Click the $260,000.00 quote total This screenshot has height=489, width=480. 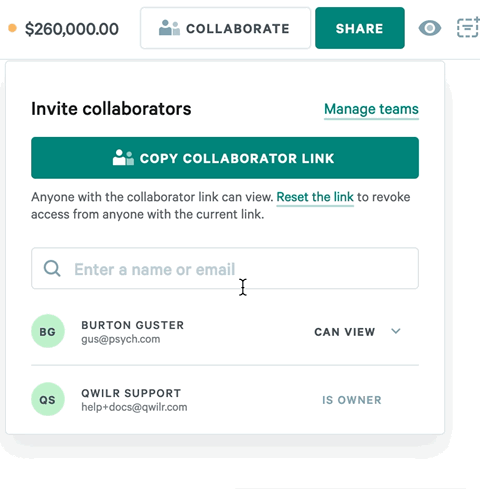tap(72, 29)
